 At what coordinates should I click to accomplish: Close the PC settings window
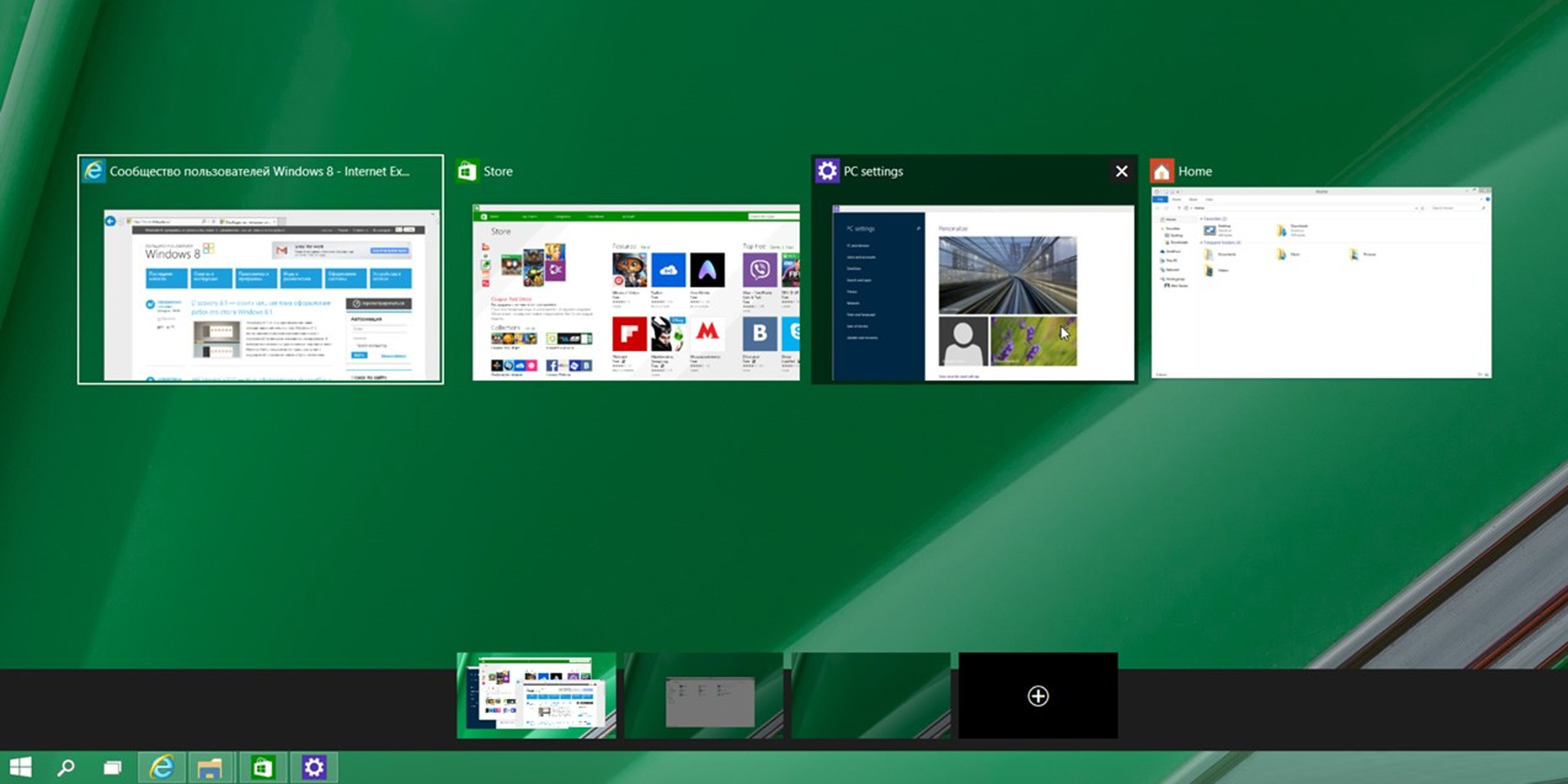pos(1120,171)
